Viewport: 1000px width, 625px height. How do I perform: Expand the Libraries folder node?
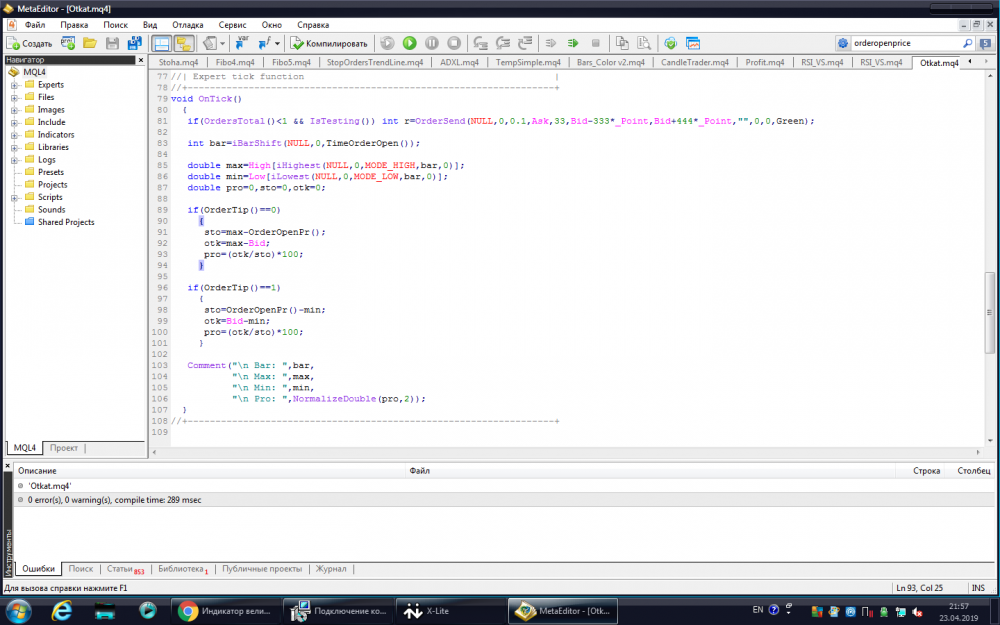point(14,147)
